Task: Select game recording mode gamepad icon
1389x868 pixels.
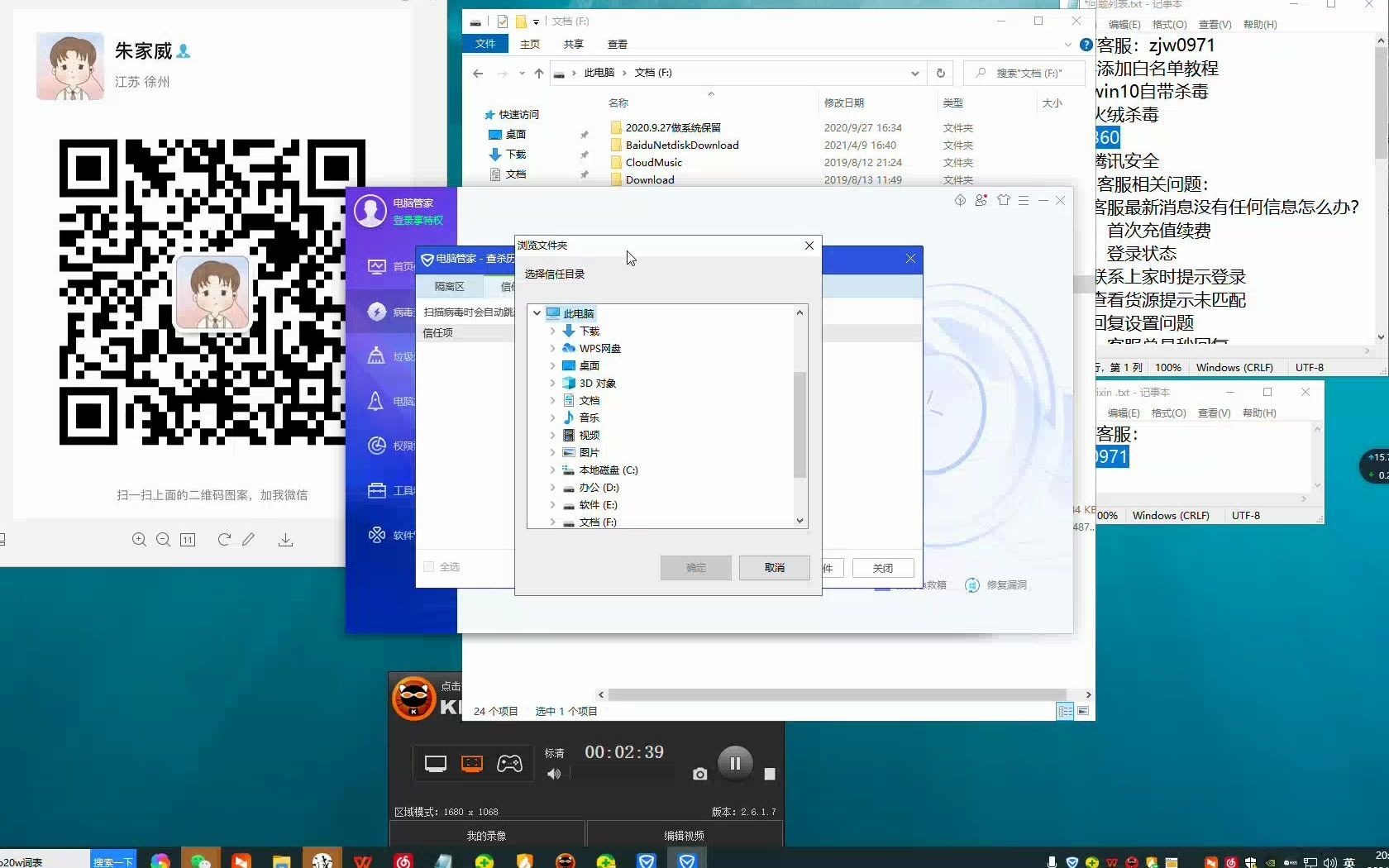Action: [x=509, y=764]
